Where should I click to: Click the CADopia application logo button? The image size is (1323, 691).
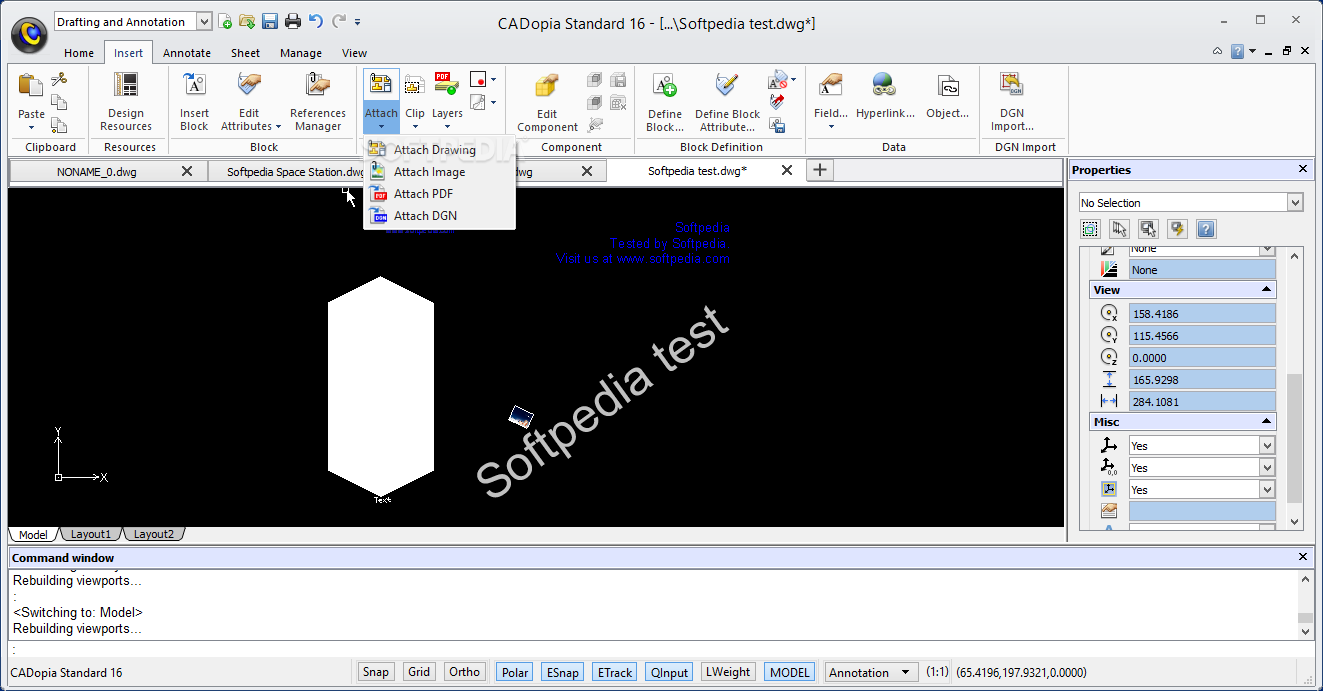click(x=29, y=35)
